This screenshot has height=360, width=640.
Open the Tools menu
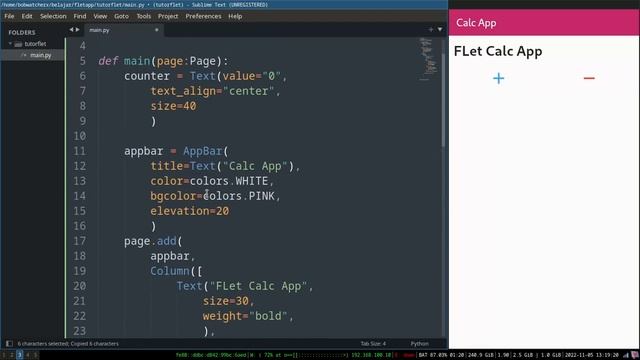pyautogui.click(x=143, y=16)
